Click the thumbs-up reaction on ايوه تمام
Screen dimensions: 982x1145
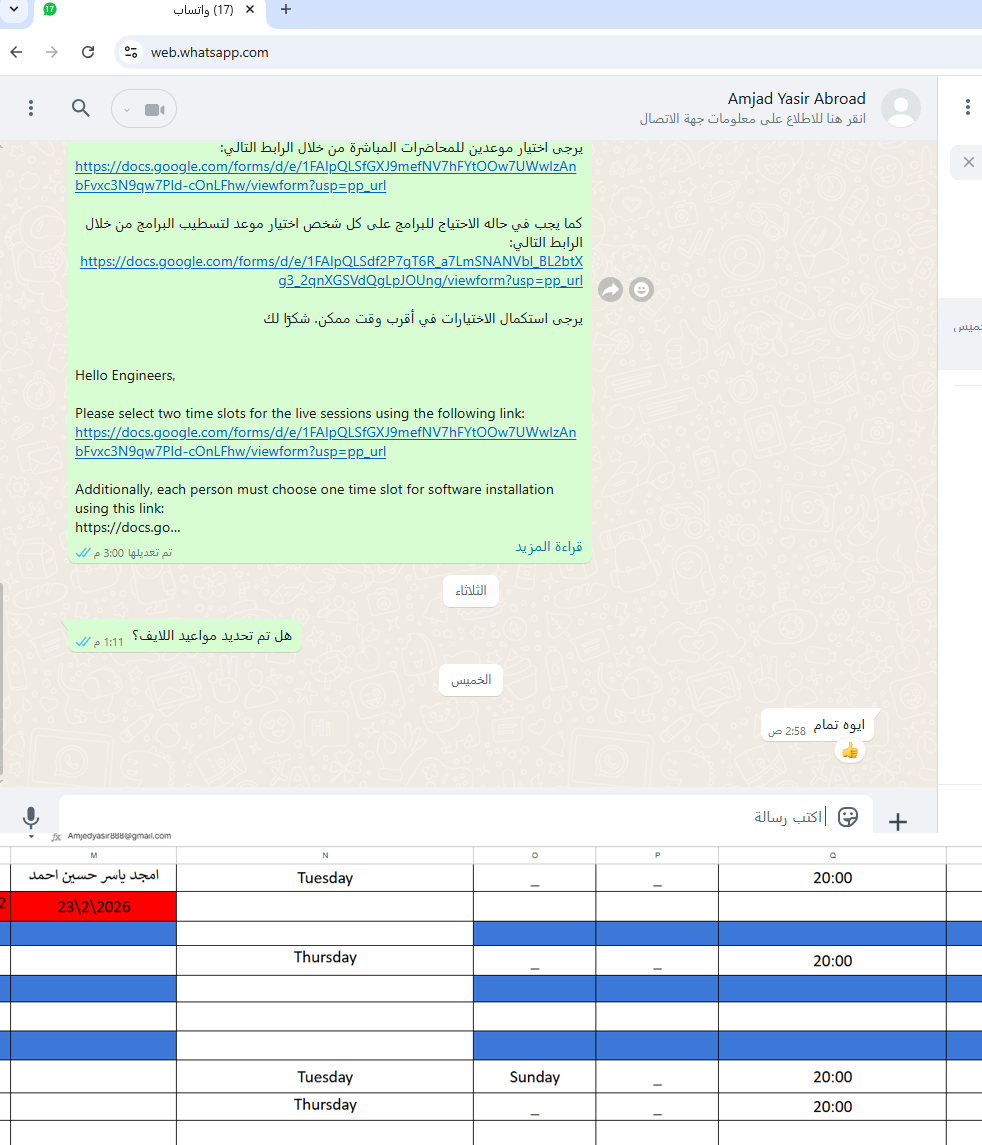coord(849,751)
